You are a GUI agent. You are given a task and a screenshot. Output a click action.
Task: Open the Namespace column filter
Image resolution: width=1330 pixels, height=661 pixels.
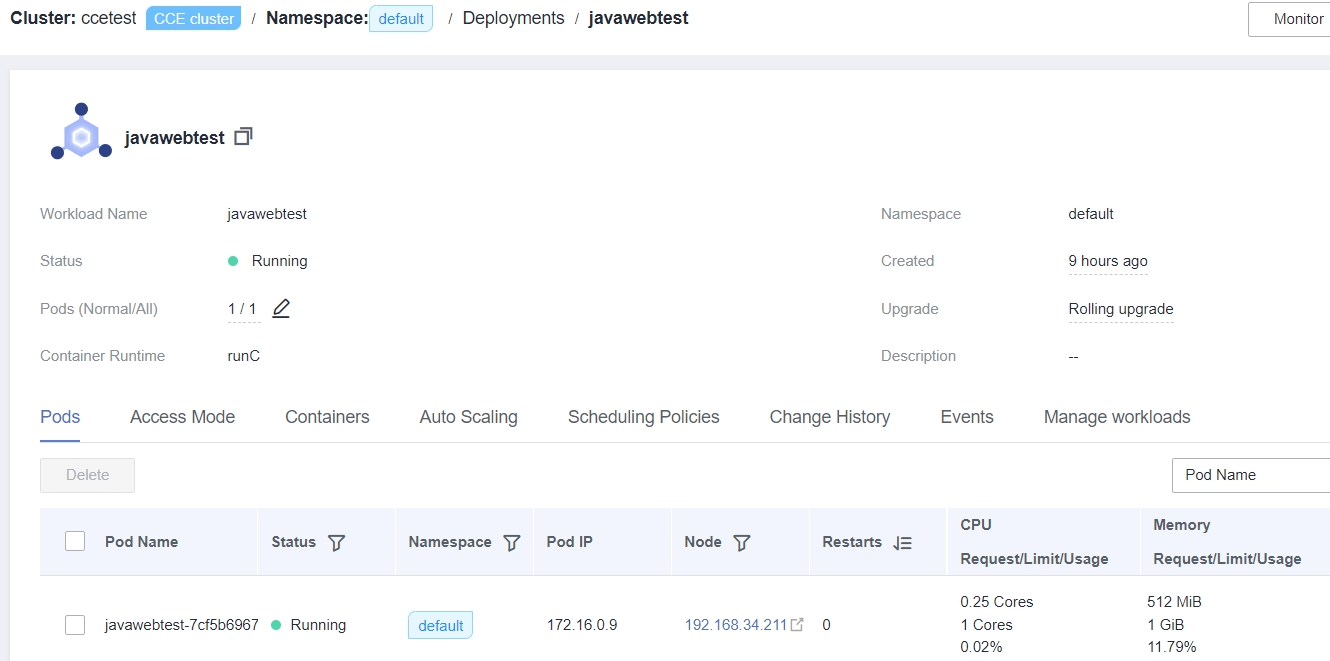click(x=511, y=542)
